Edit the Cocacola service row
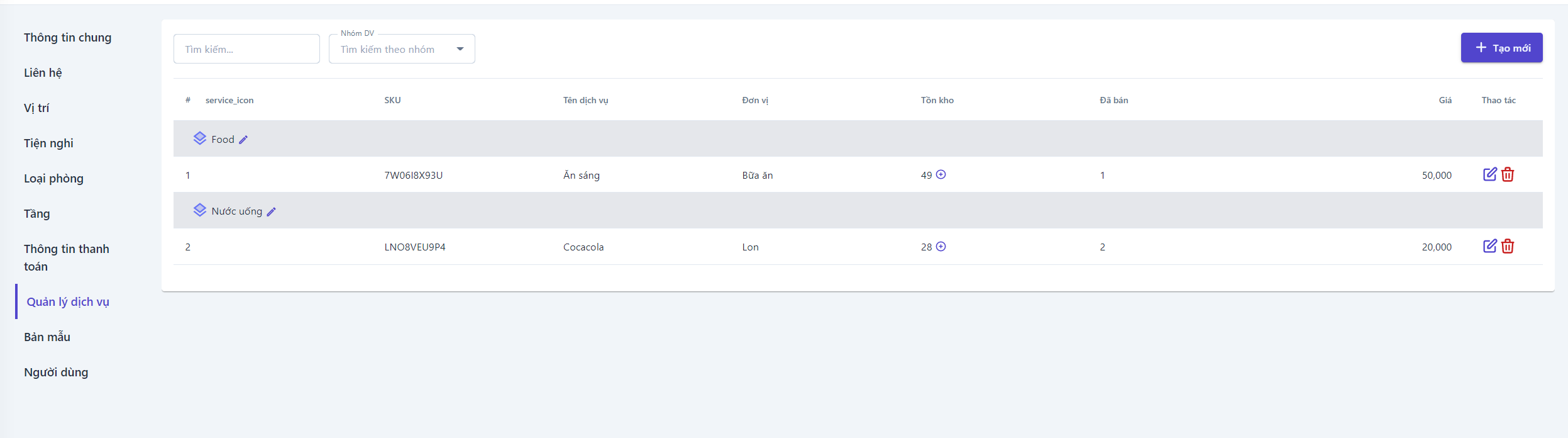1568x438 pixels. (x=1489, y=246)
